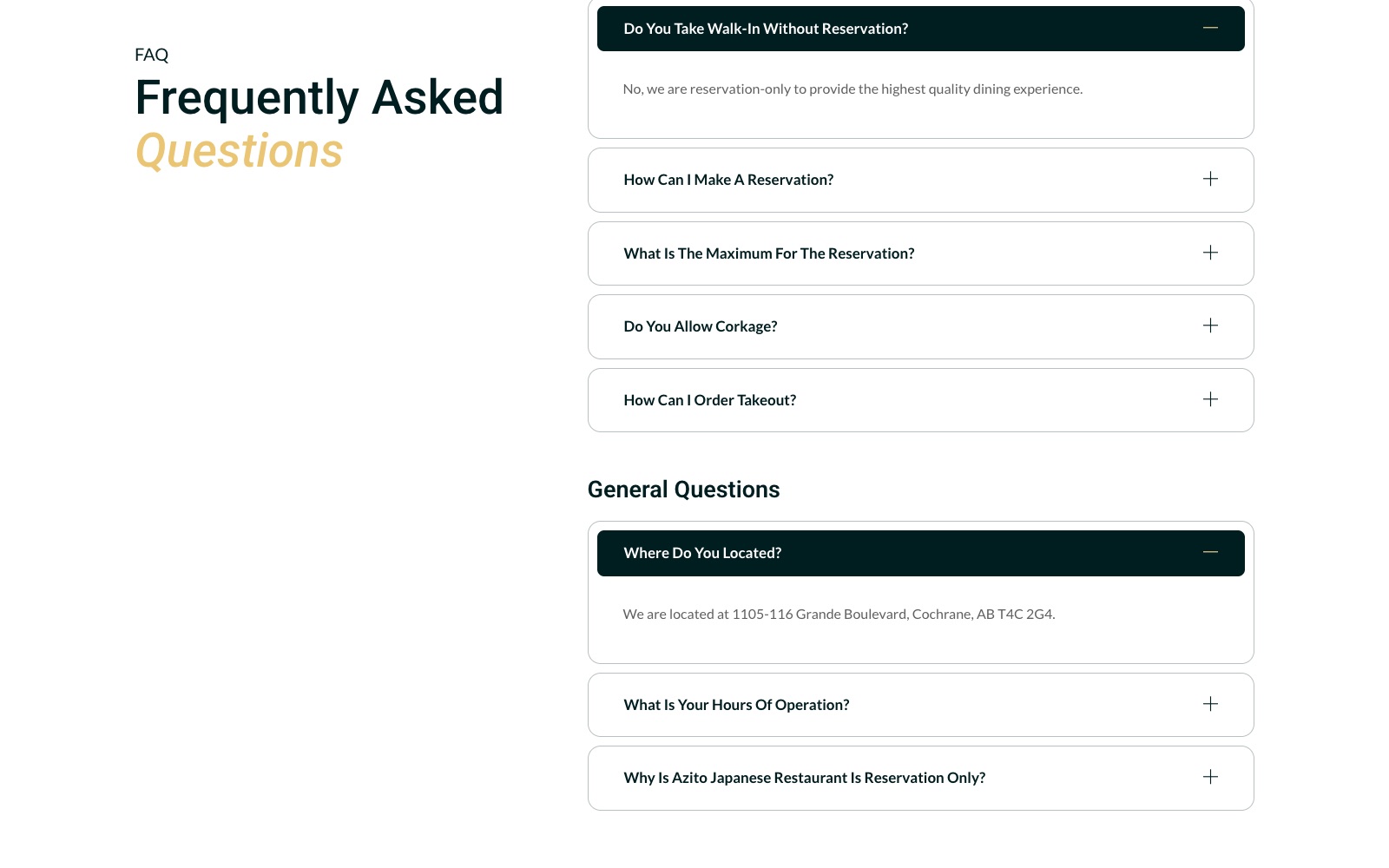The height and width of the screenshot is (868, 1389).
Task: Click plus icon next to How Can I Order Takeout
Action: pyautogui.click(x=1210, y=399)
